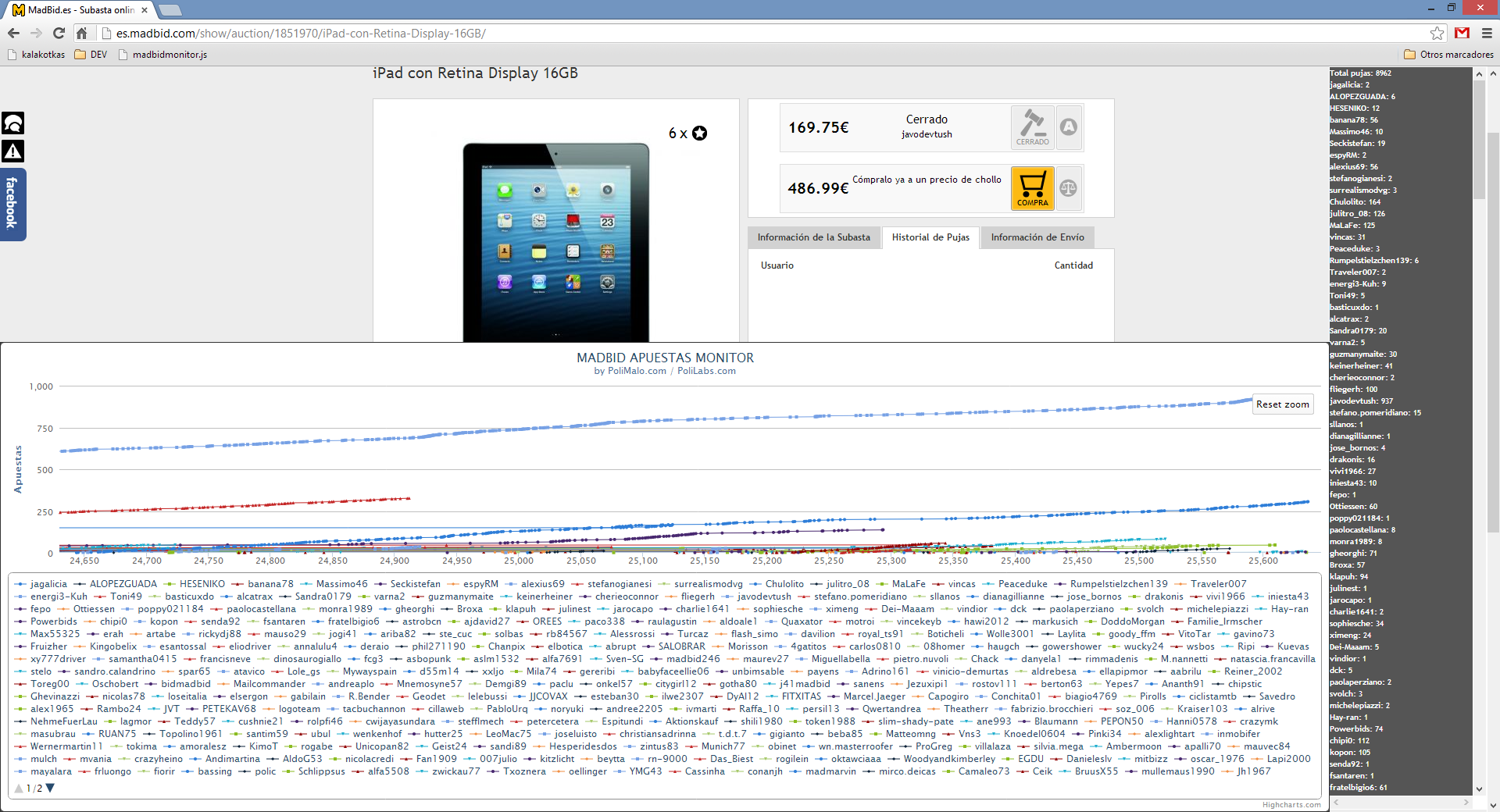Click the browser forward arrow
The width and height of the screenshot is (1500, 812).
tap(36, 33)
